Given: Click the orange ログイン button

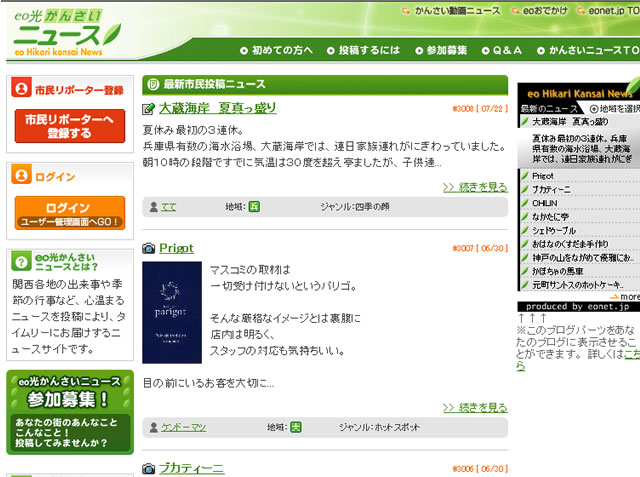Looking at the screenshot, I should (70, 213).
